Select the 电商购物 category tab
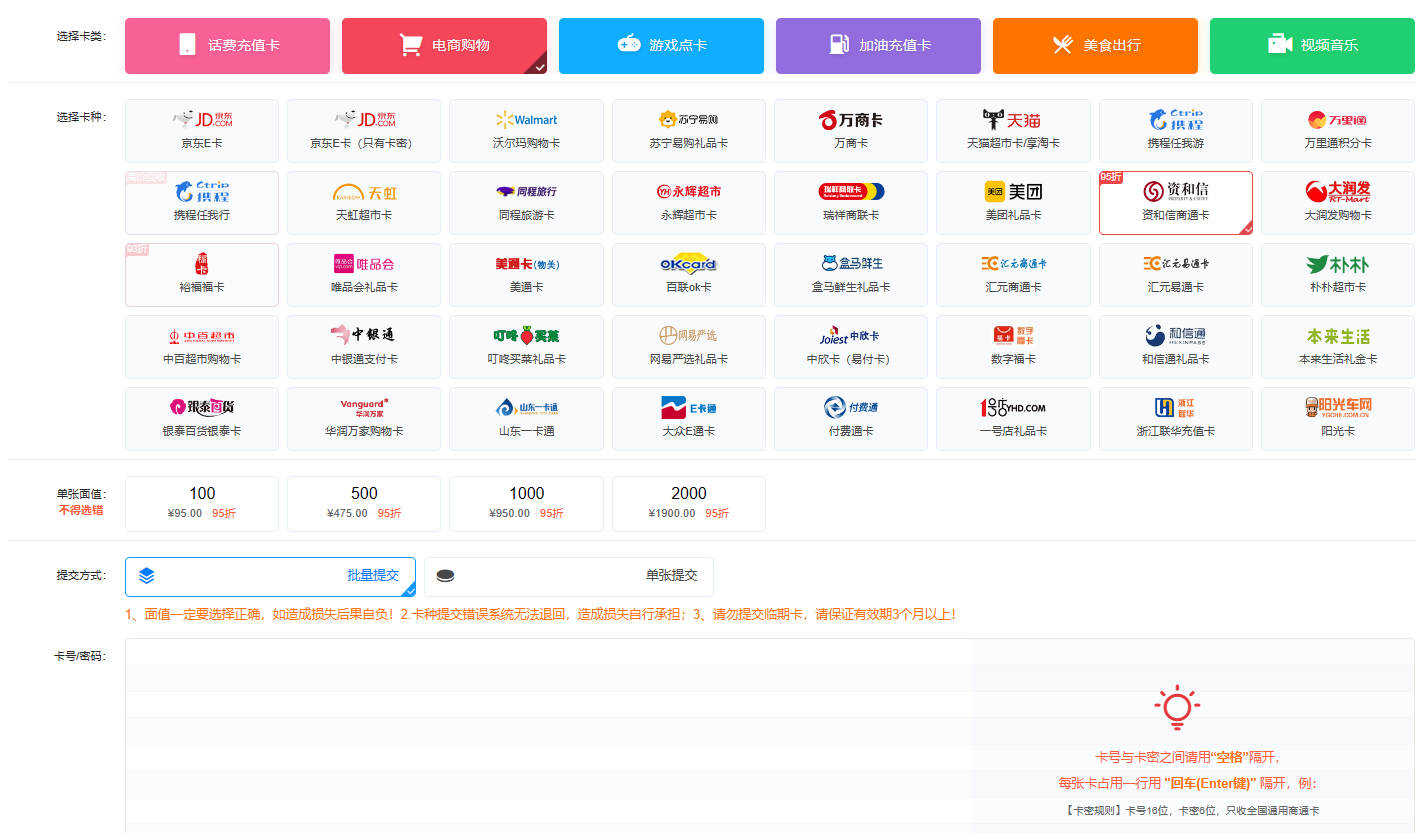 point(444,46)
